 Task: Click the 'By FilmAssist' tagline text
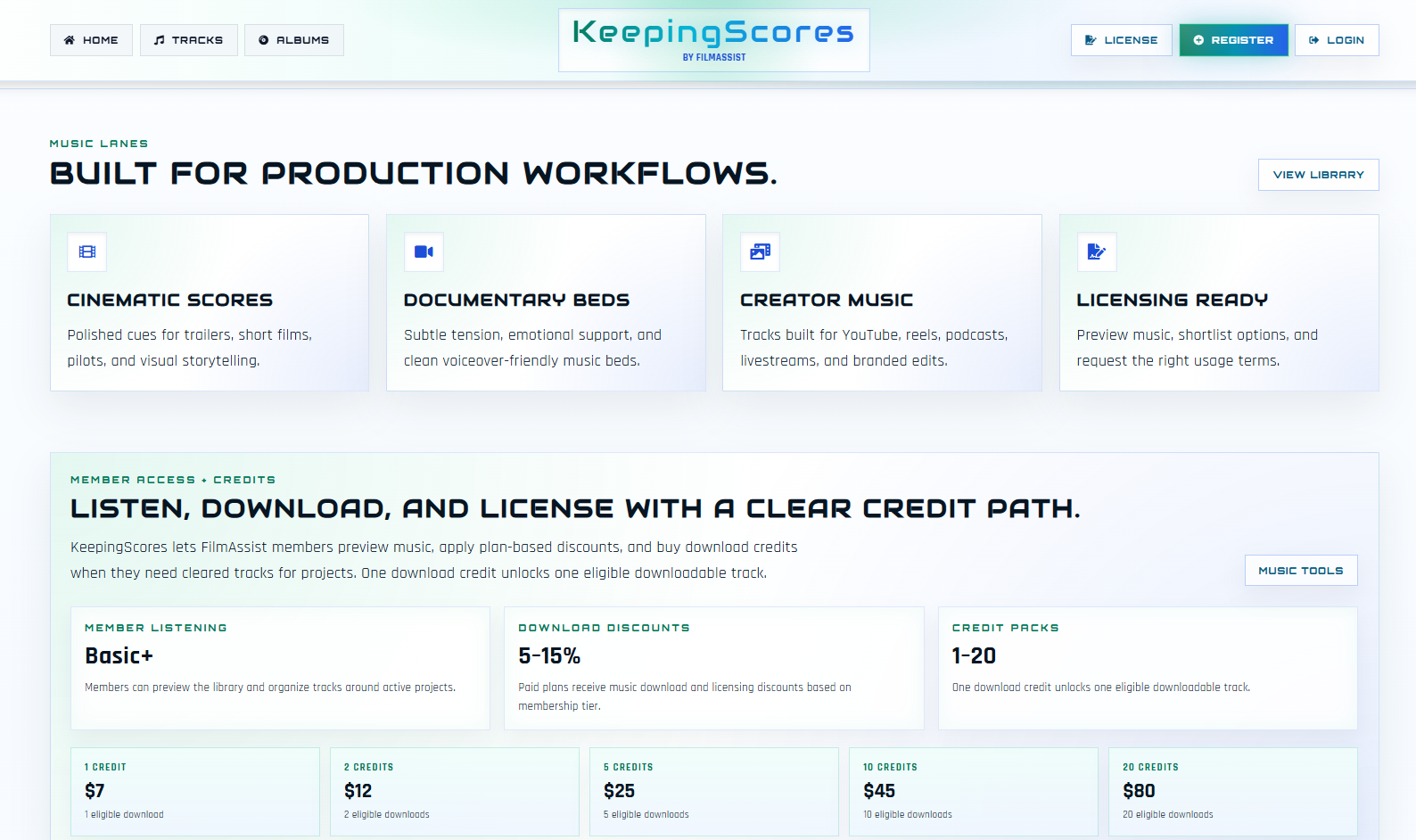pyautogui.click(x=714, y=57)
